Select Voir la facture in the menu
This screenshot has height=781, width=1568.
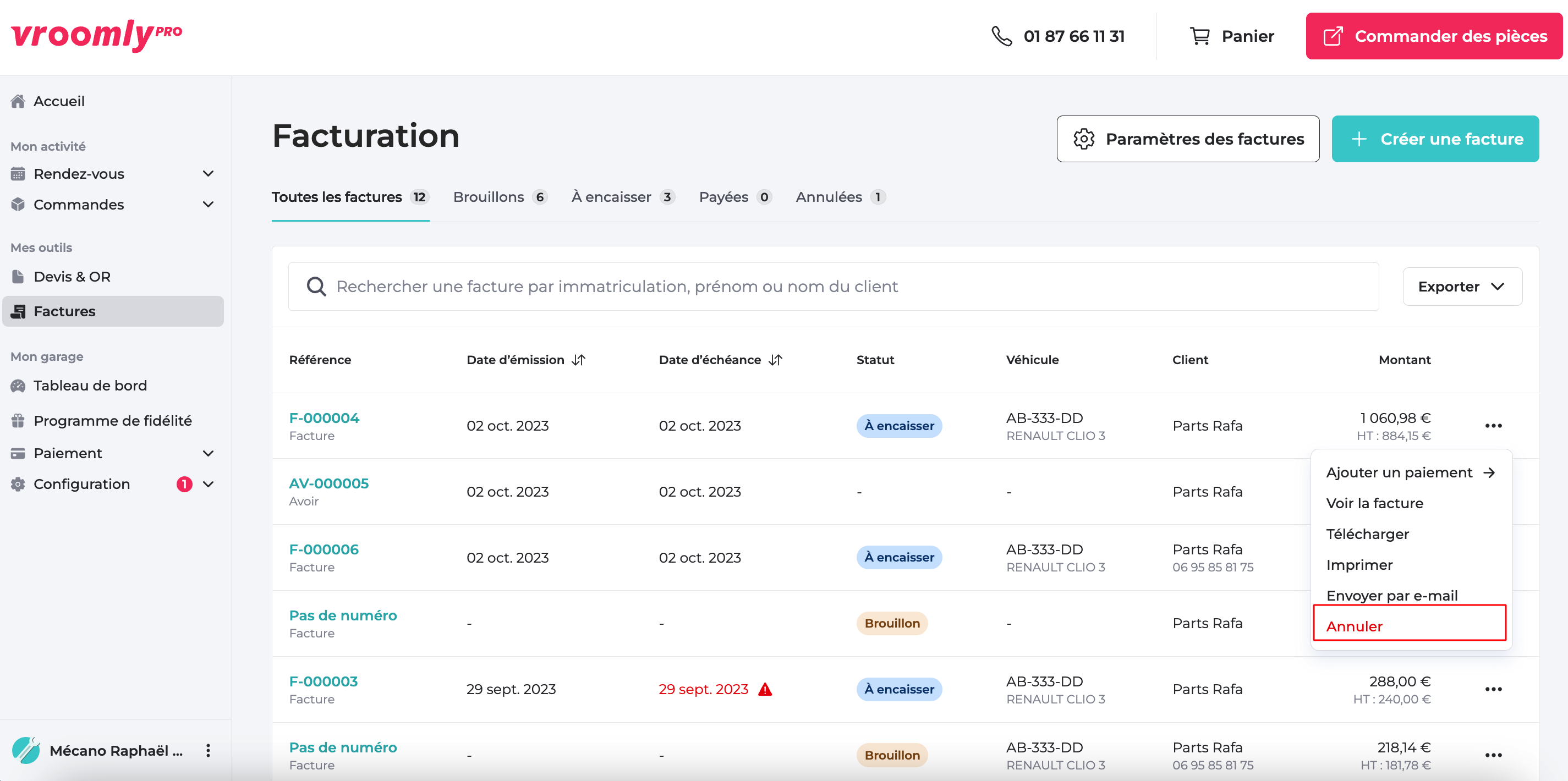[x=1375, y=503]
